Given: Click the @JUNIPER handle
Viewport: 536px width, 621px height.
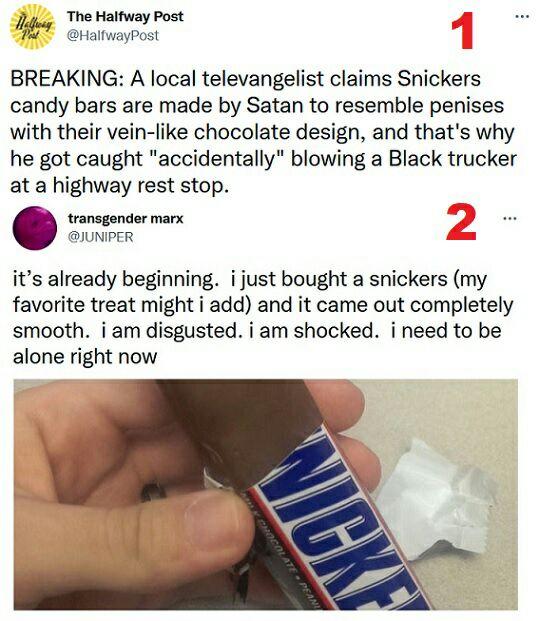Looking at the screenshot, I should tap(100, 237).
